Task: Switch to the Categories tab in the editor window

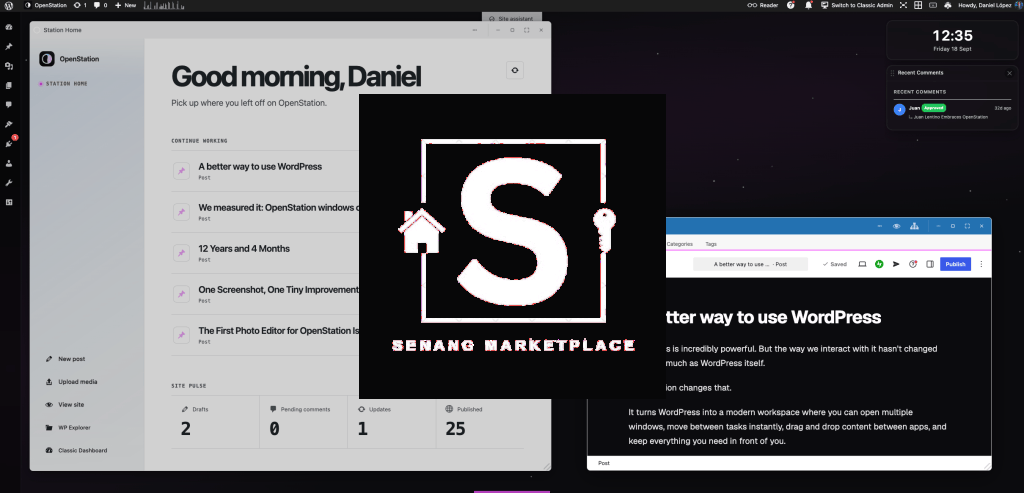Action: tap(679, 244)
